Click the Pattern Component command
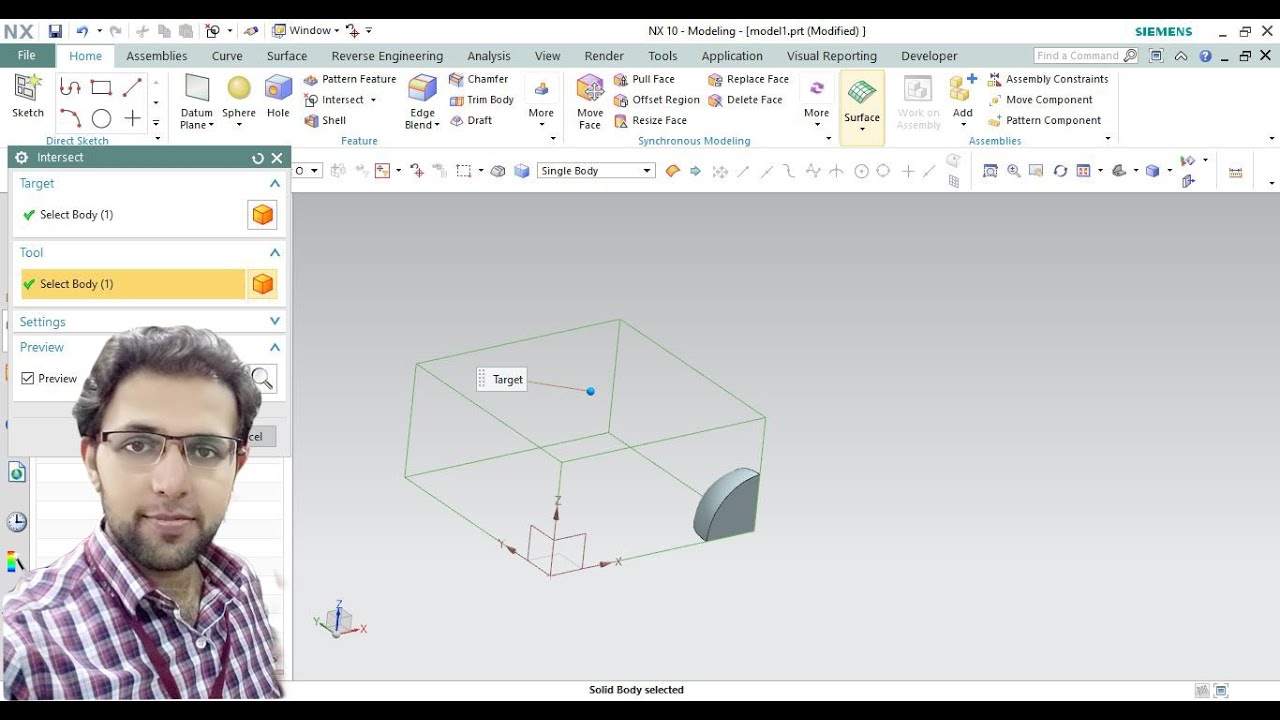This screenshot has width=1280, height=720. [x=1044, y=120]
